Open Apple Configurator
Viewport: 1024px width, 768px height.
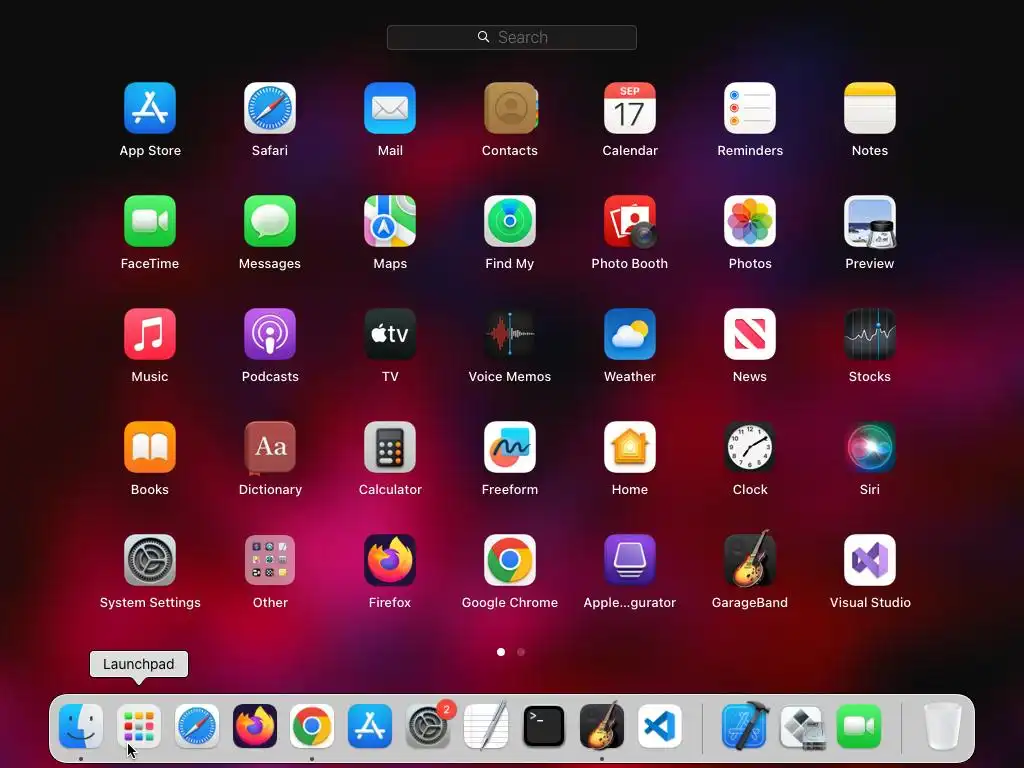point(630,560)
